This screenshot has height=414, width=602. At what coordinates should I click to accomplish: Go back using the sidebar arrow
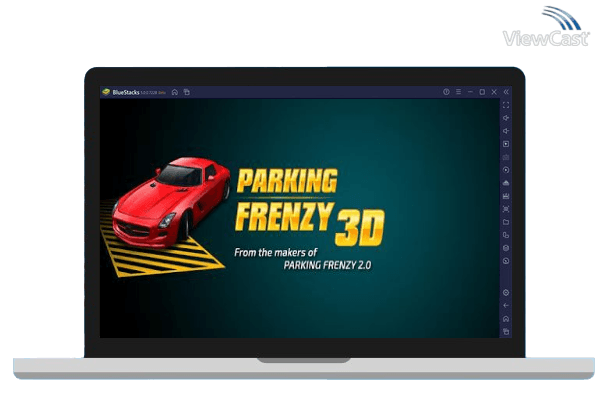point(506,306)
